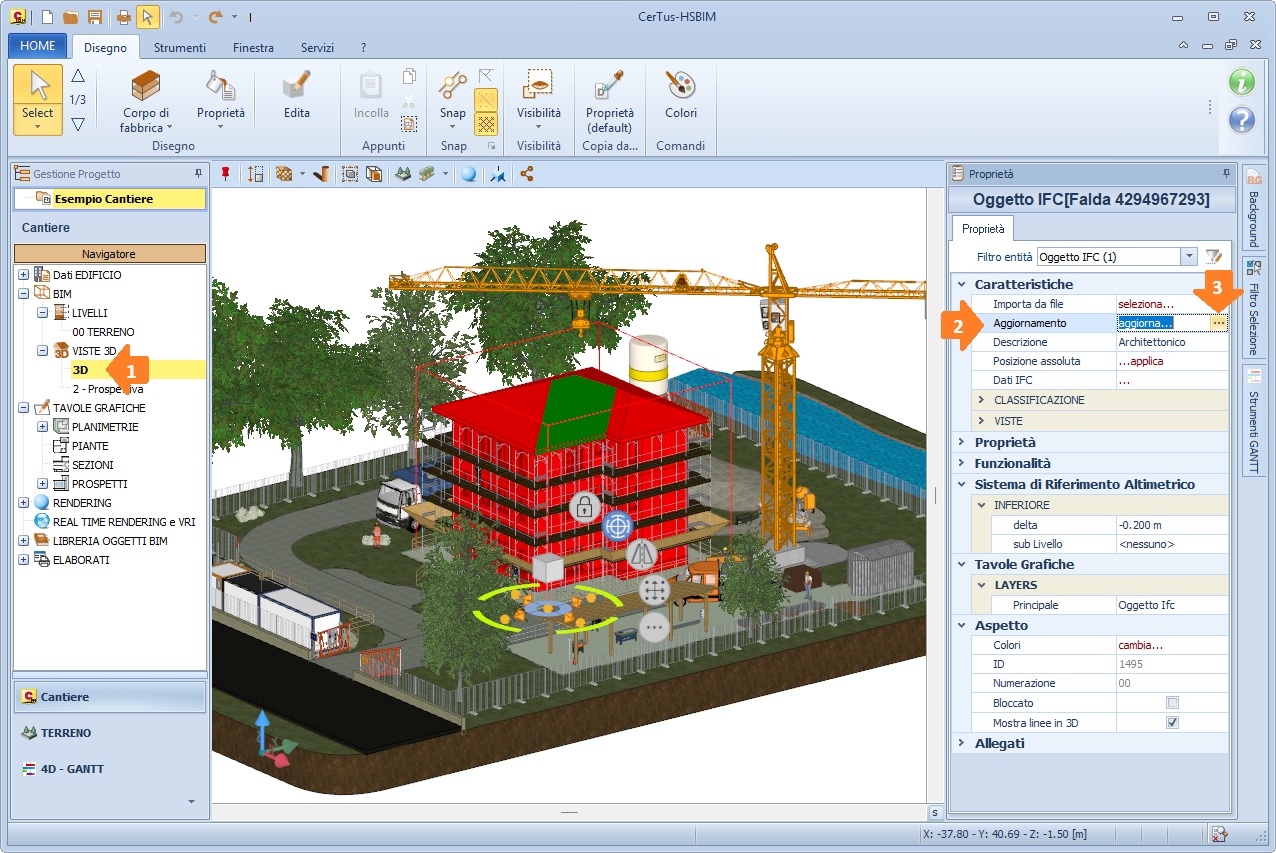Open the Colori command icon
This screenshot has width=1276, height=853.
[x=680, y=96]
